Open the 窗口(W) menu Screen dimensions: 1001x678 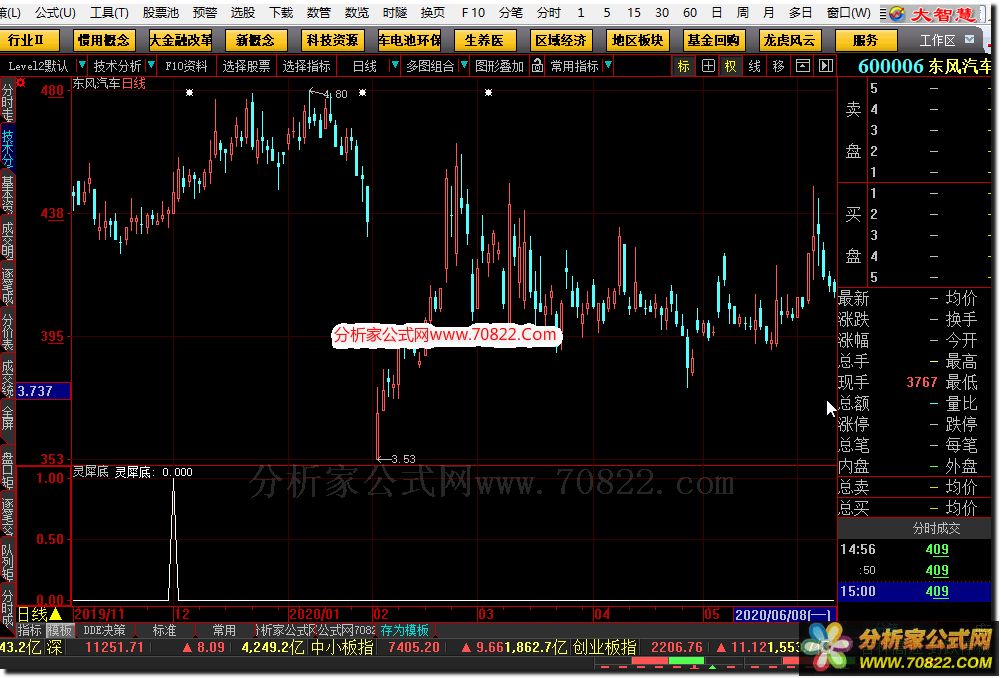click(x=848, y=12)
